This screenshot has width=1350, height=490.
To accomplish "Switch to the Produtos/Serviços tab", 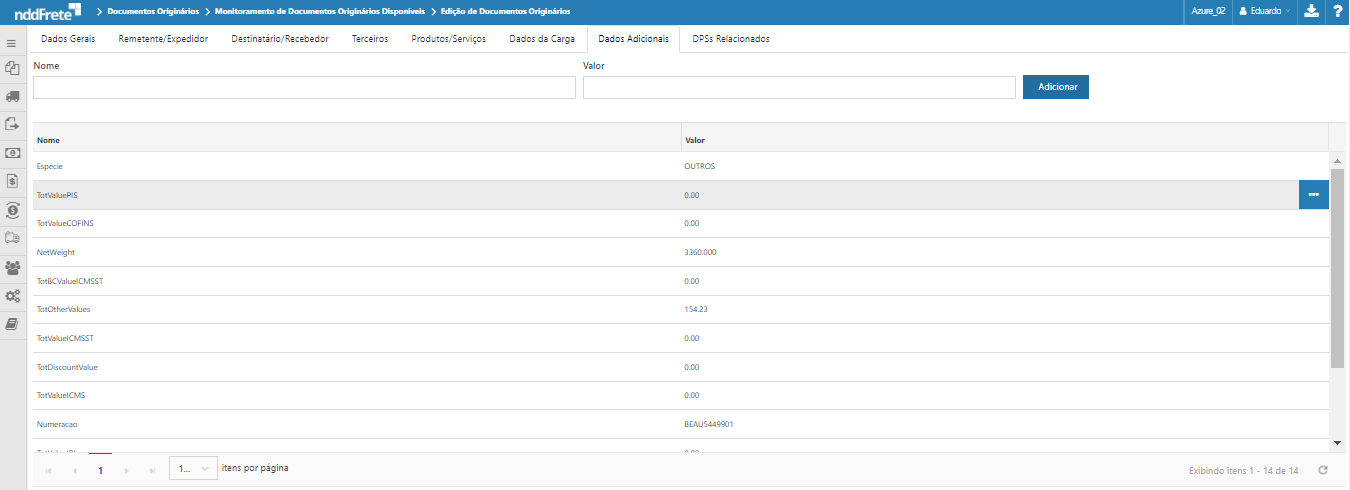I will pyautogui.click(x=448, y=39).
